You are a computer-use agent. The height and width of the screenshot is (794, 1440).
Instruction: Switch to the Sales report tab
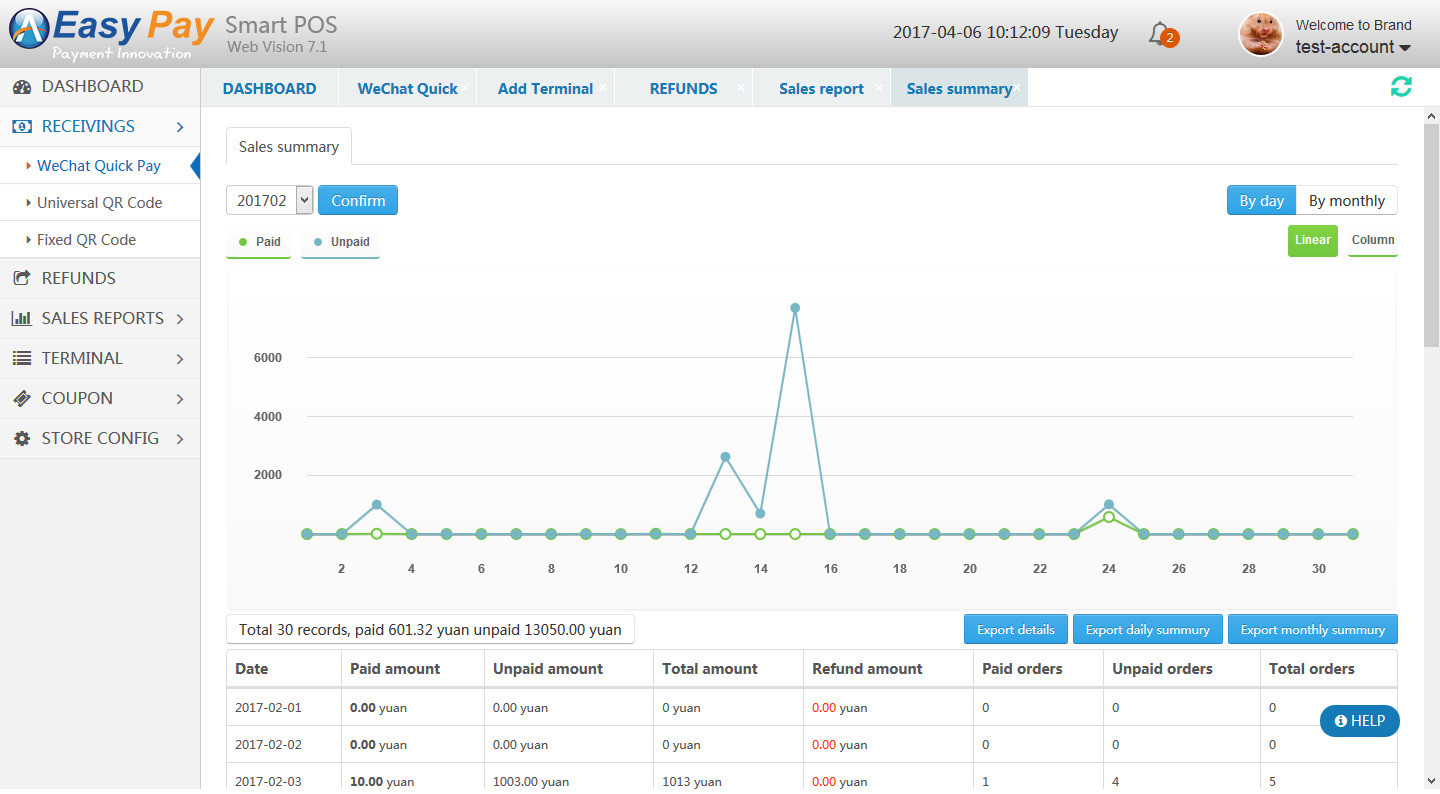[x=821, y=89]
